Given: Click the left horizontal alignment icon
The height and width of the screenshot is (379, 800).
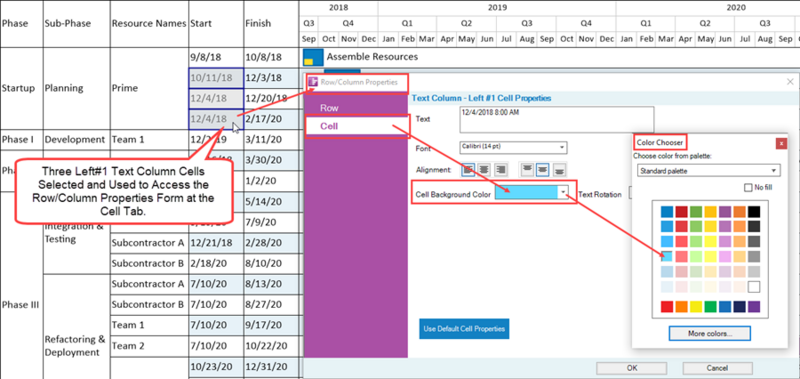Looking at the screenshot, I should pyautogui.click(x=468, y=169).
